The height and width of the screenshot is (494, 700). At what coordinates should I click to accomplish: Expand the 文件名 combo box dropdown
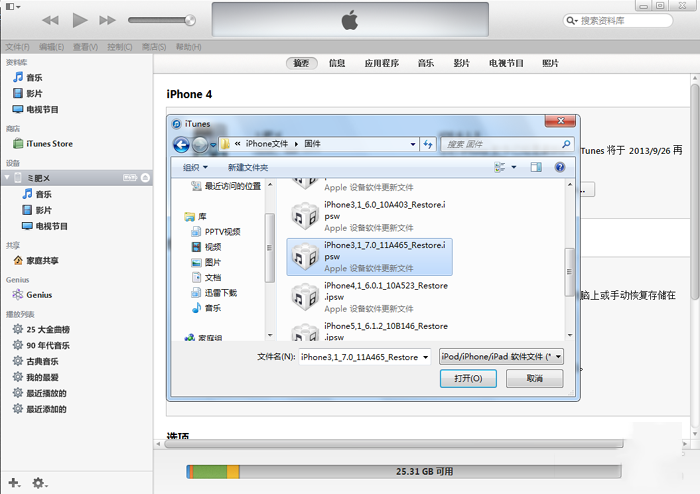(426, 357)
